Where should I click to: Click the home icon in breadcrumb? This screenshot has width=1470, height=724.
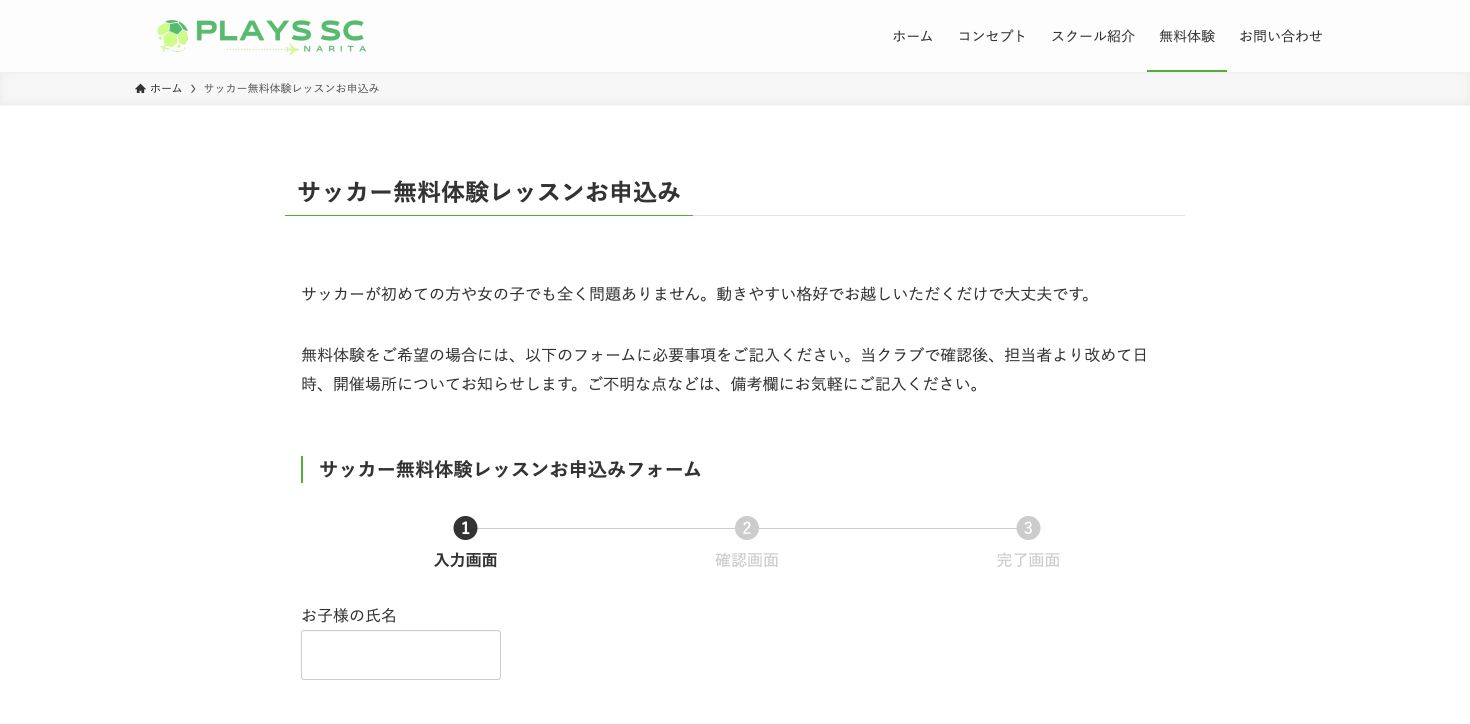point(140,89)
